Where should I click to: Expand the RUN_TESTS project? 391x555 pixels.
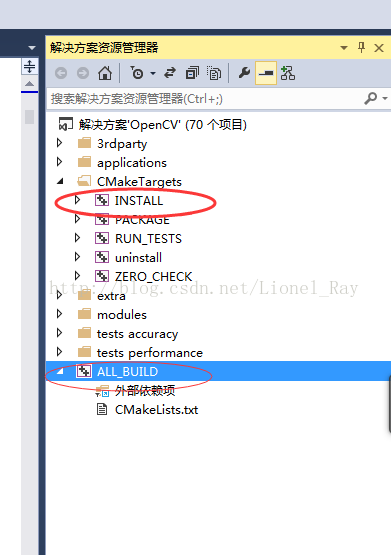click(77, 238)
